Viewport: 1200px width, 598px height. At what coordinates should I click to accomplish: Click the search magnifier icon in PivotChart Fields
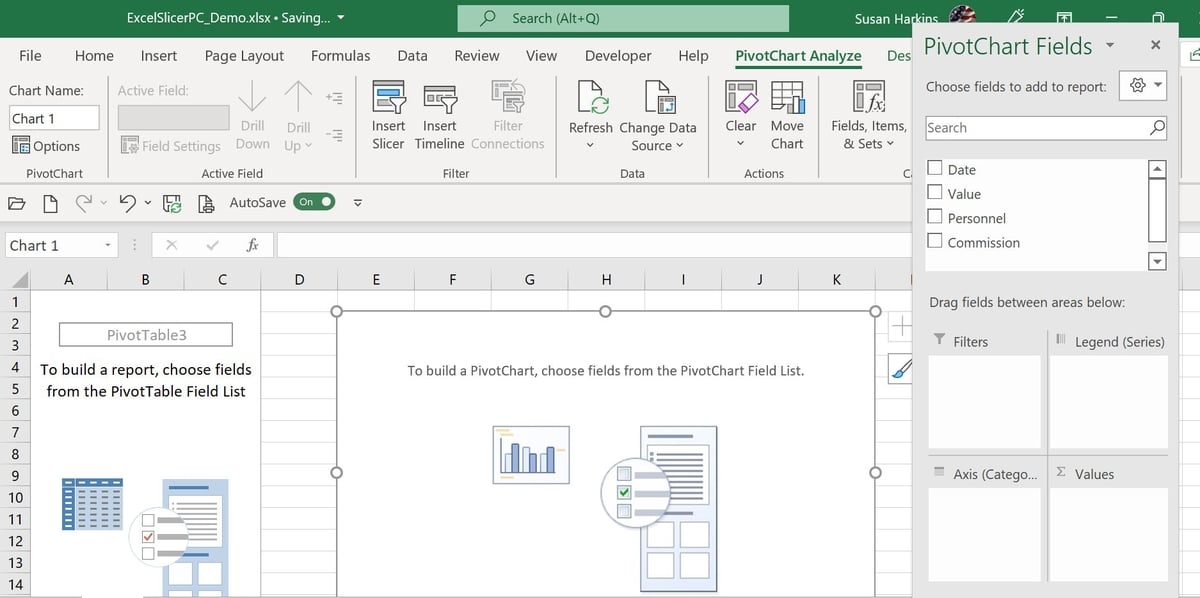[x=1157, y=128]
